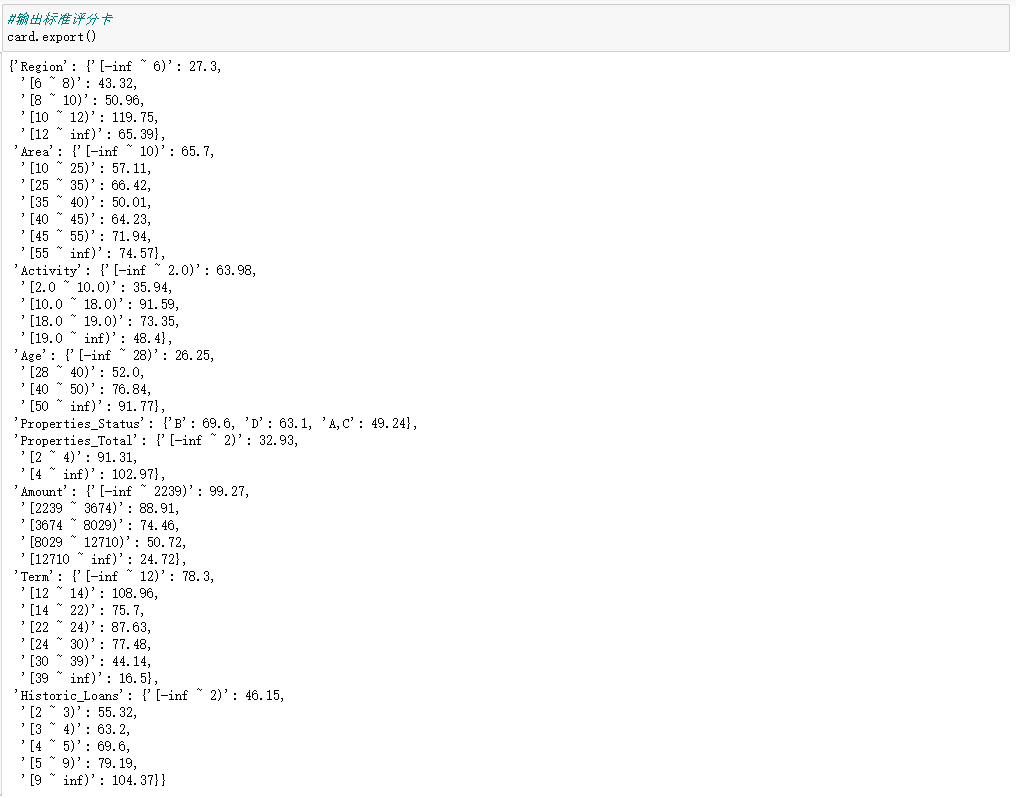Click the 'Term' key in the output
1016x798 pixels.
pos(35,576)
